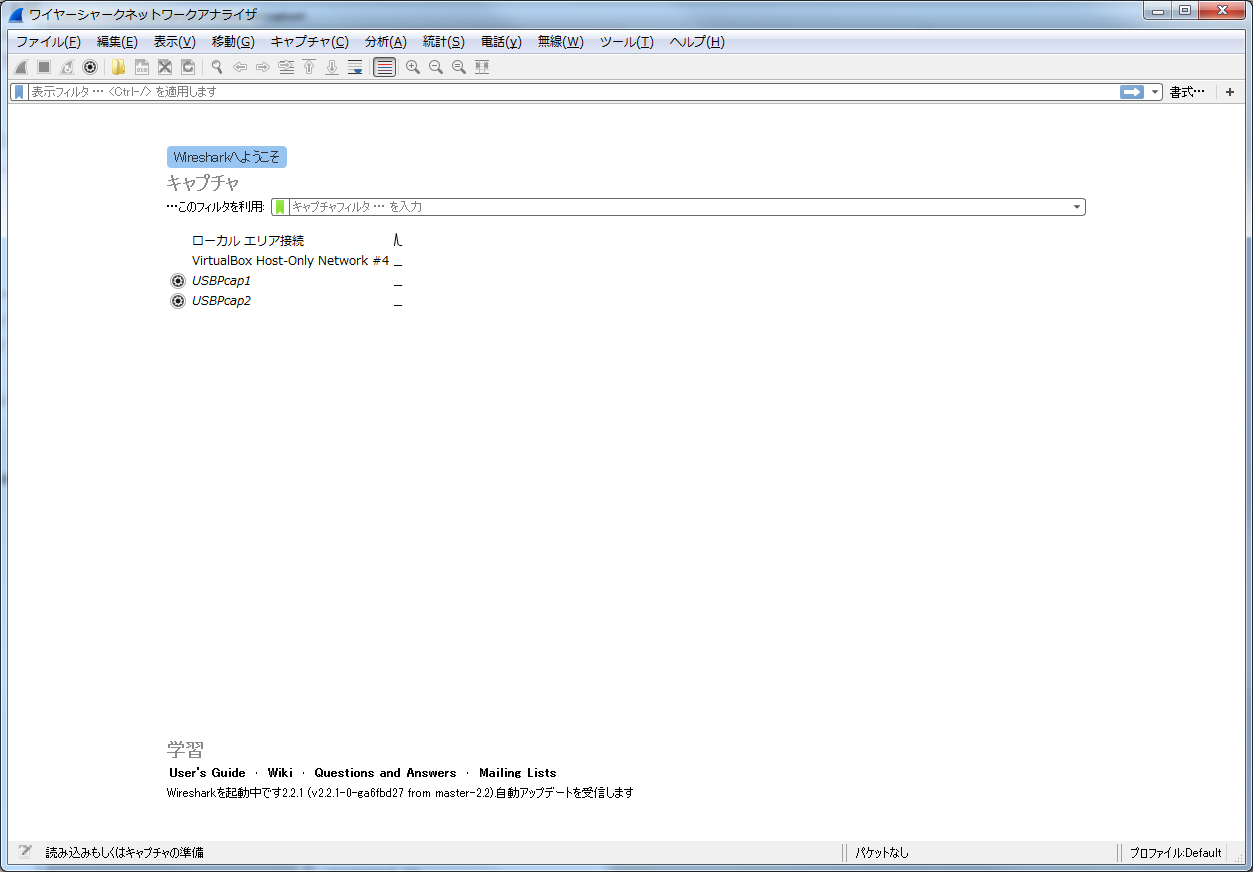Close the capture file from the toolbar
Image resolution: width=1253 pixels, height=872 pixels.
point(165,67)
